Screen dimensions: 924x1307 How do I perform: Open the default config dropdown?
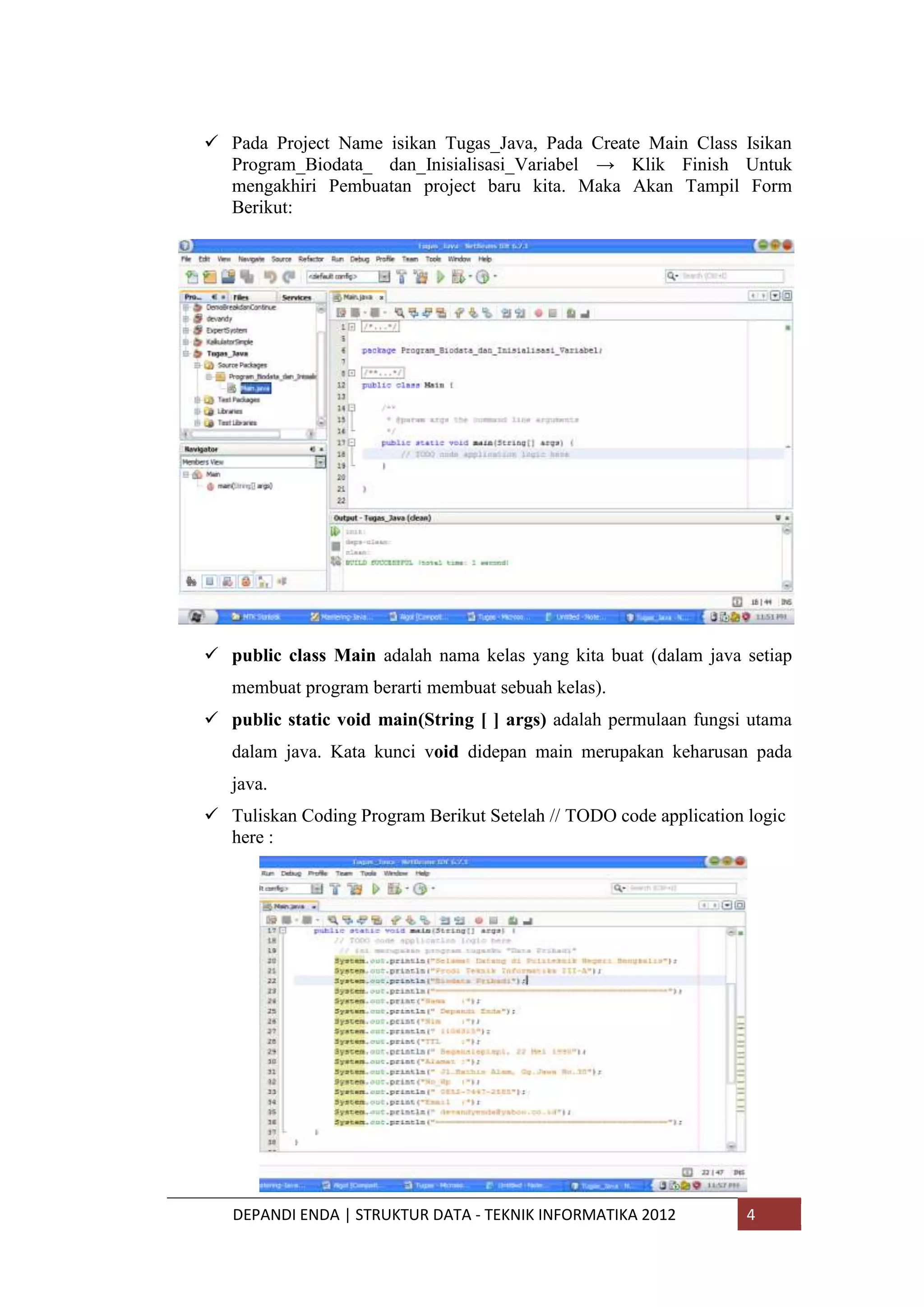(384, 277)
